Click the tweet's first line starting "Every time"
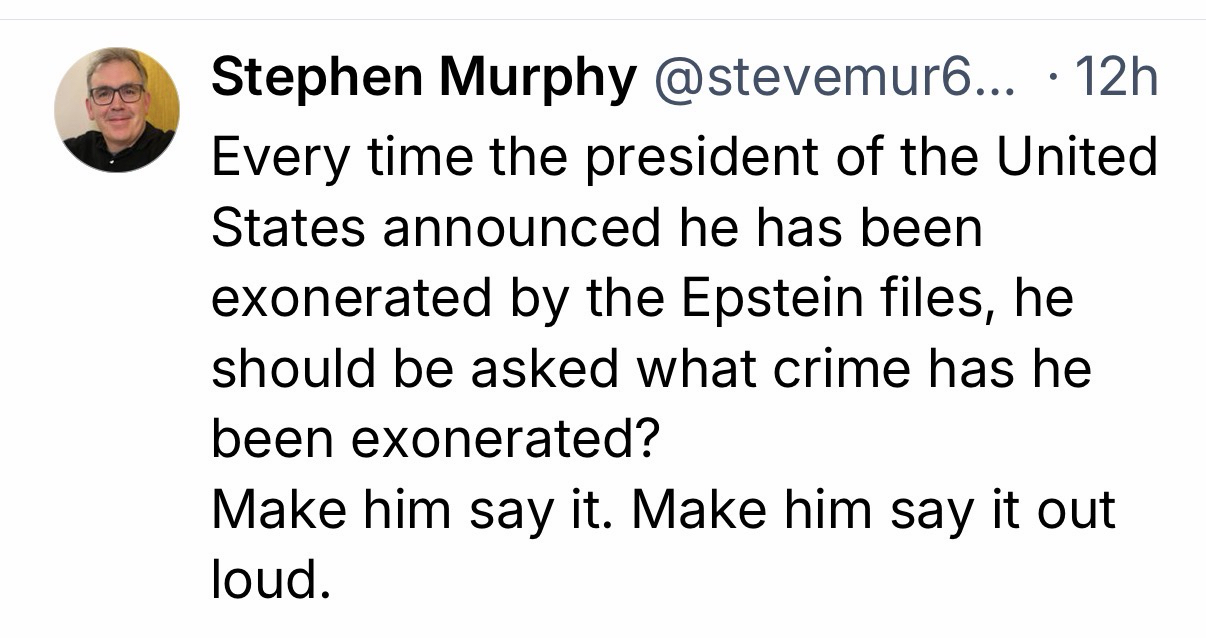Screen dimensions: 1206x638 (x=684, y=158)
